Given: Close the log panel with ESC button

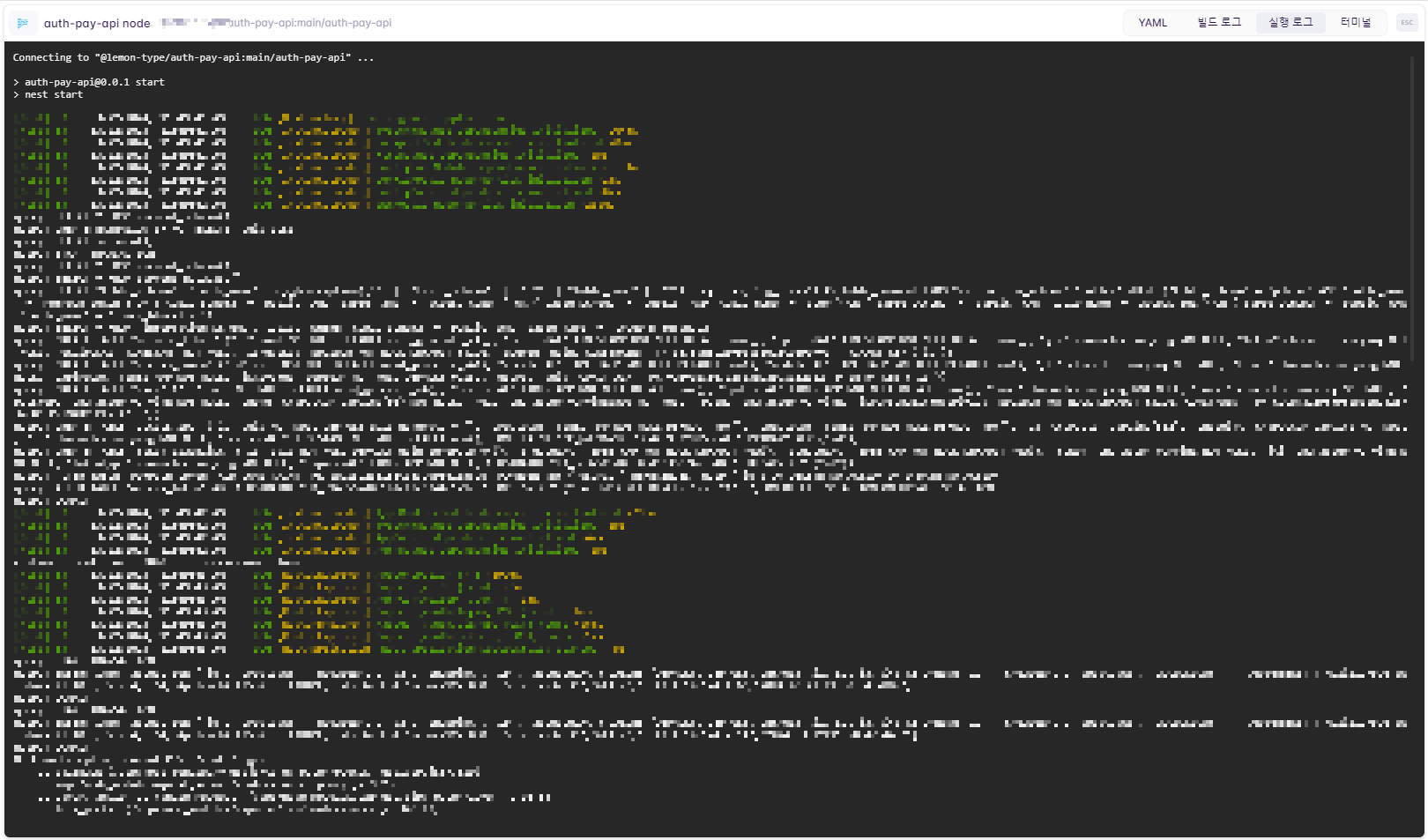Looking at the screenshot, I should (x=1407, y=23).
